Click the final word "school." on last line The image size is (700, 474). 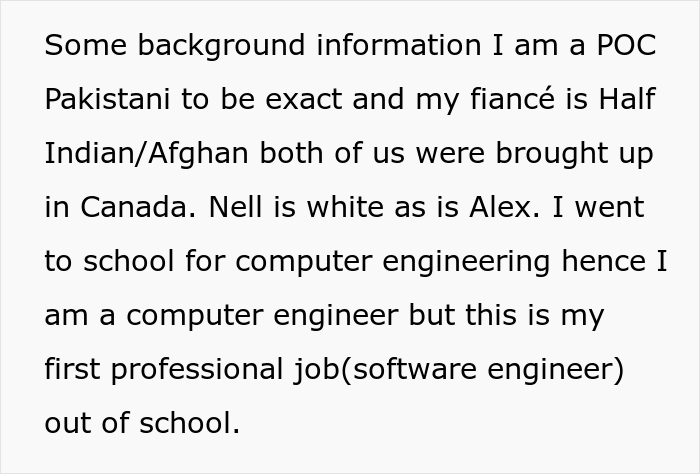click(190, 423)
